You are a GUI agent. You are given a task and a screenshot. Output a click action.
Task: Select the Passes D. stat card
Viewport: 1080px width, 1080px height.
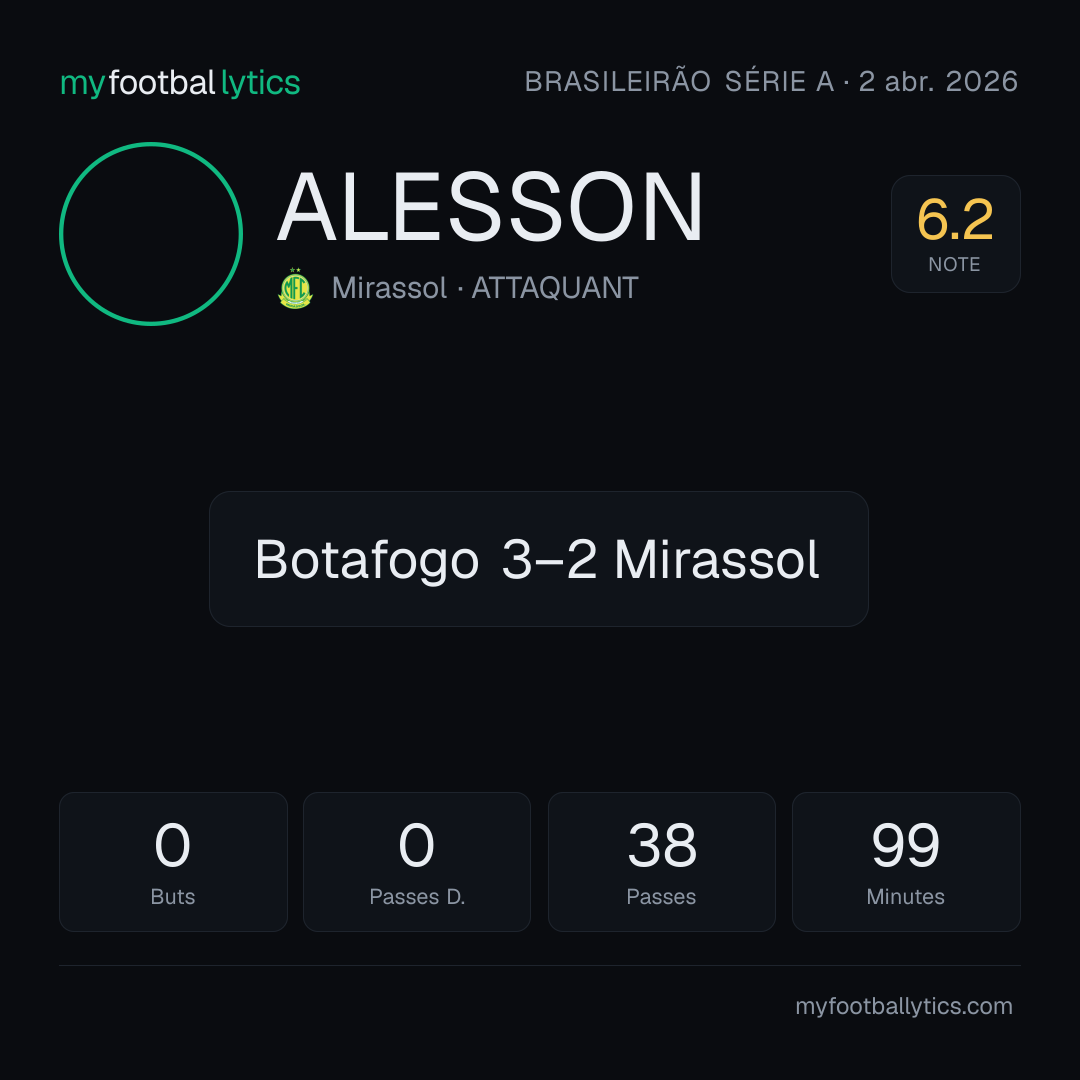click(x=417, y=862)
